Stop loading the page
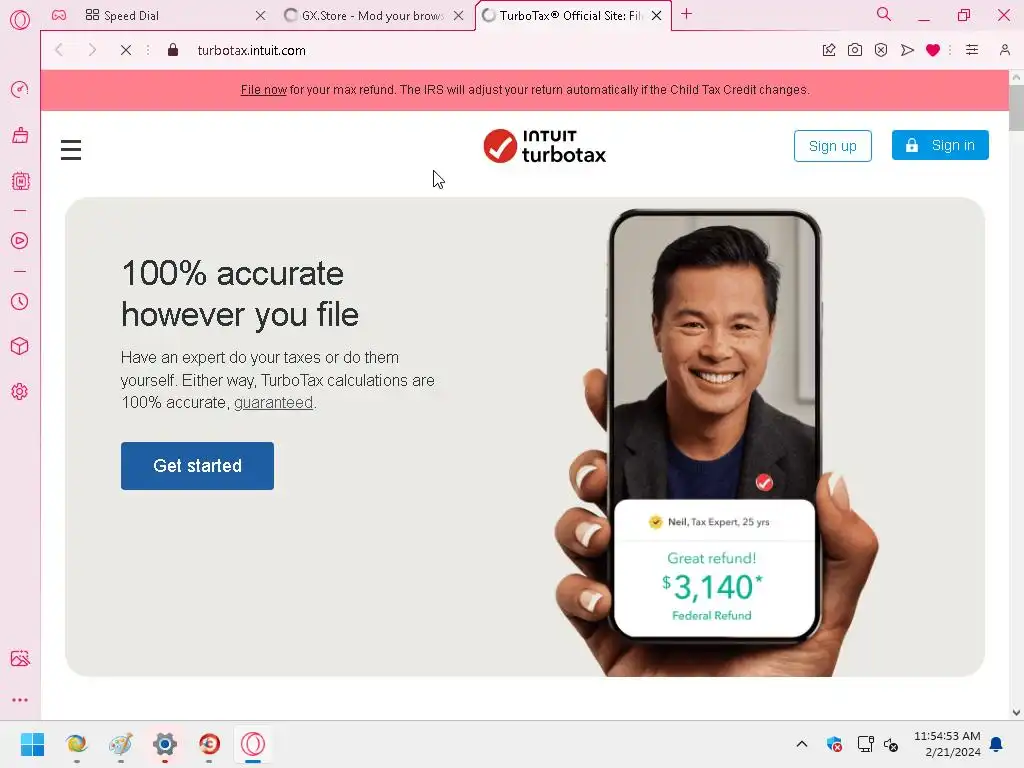This screenshot has width=1024, height=768. coord(126,50)
